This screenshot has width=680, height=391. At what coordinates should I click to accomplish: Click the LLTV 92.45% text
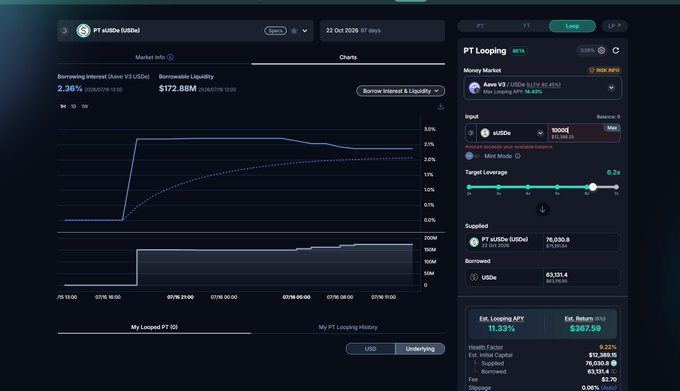[543, 85]
